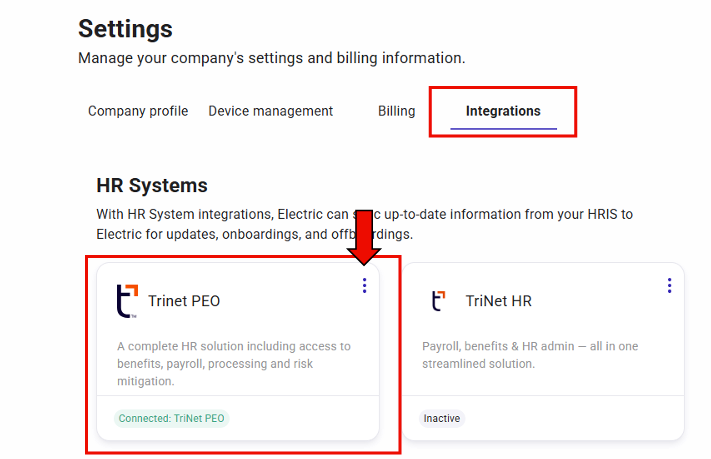Screen dimensions: 711x459
Task: Click the Manage your company's settings subtitle
Action: coord(271,59)
